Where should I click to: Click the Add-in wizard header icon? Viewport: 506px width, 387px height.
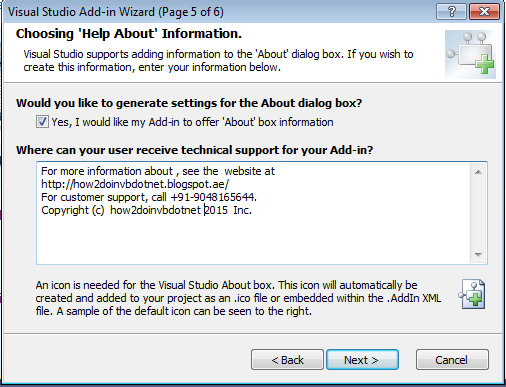[x=470, y=54]
